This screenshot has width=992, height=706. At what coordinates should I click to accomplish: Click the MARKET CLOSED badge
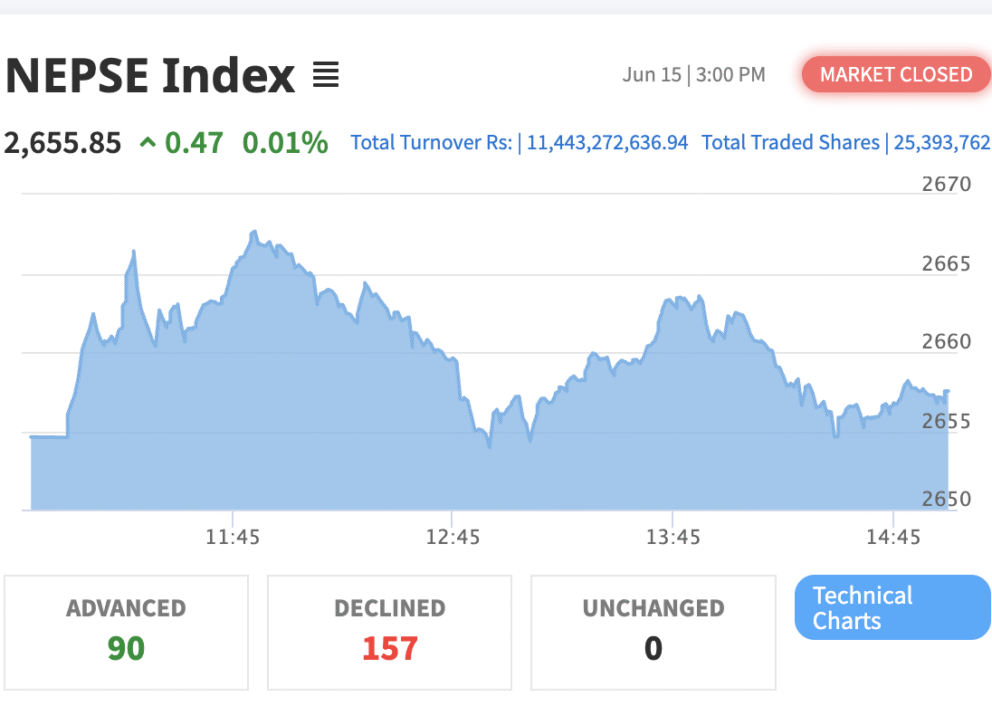(896, 75)
